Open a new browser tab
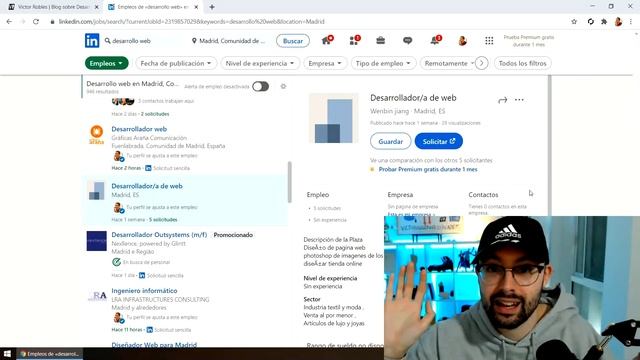This screenshot has width=640, height=360. click(212, 7)
